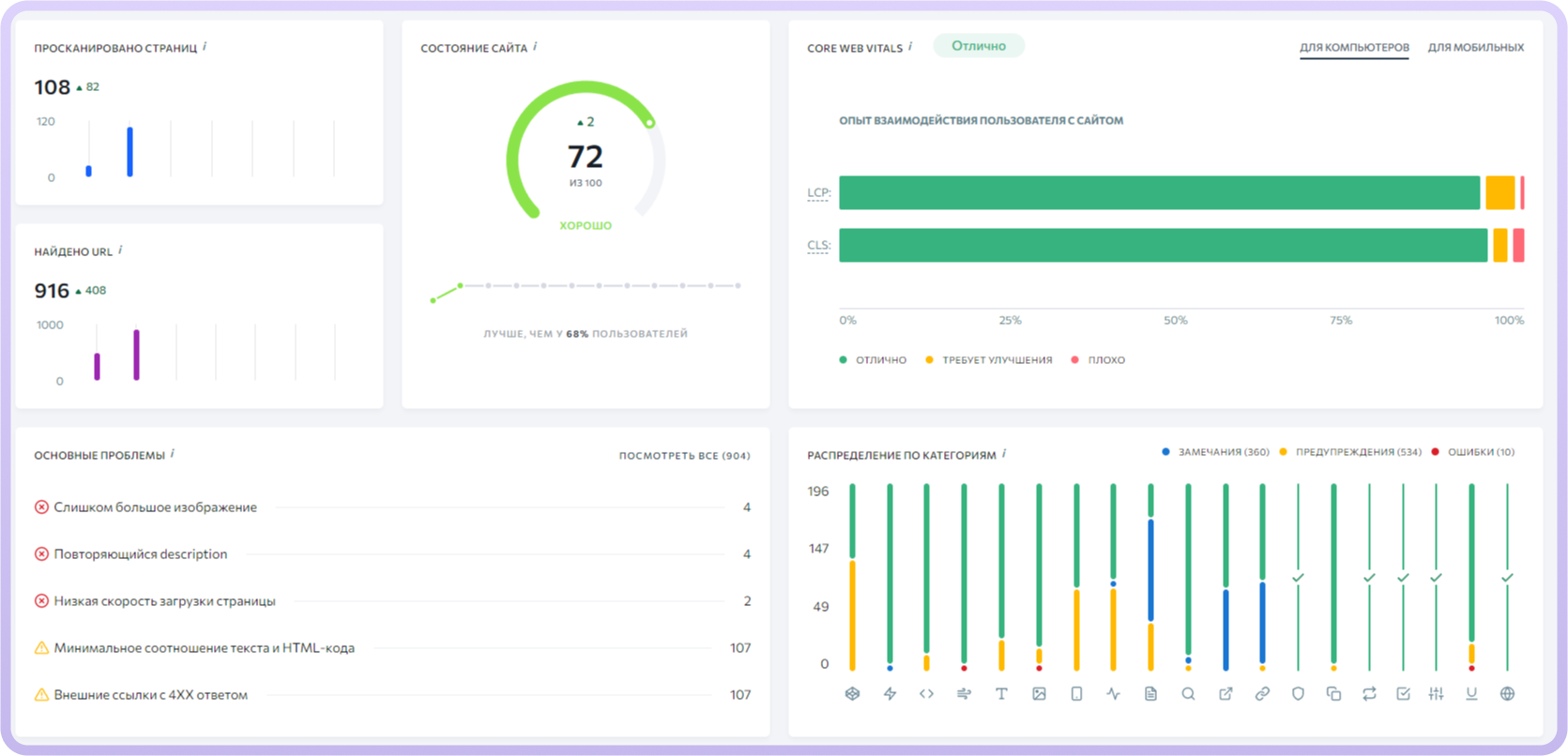
Task: Select the mobile device category icon
Action: (x=1076, y=694)
